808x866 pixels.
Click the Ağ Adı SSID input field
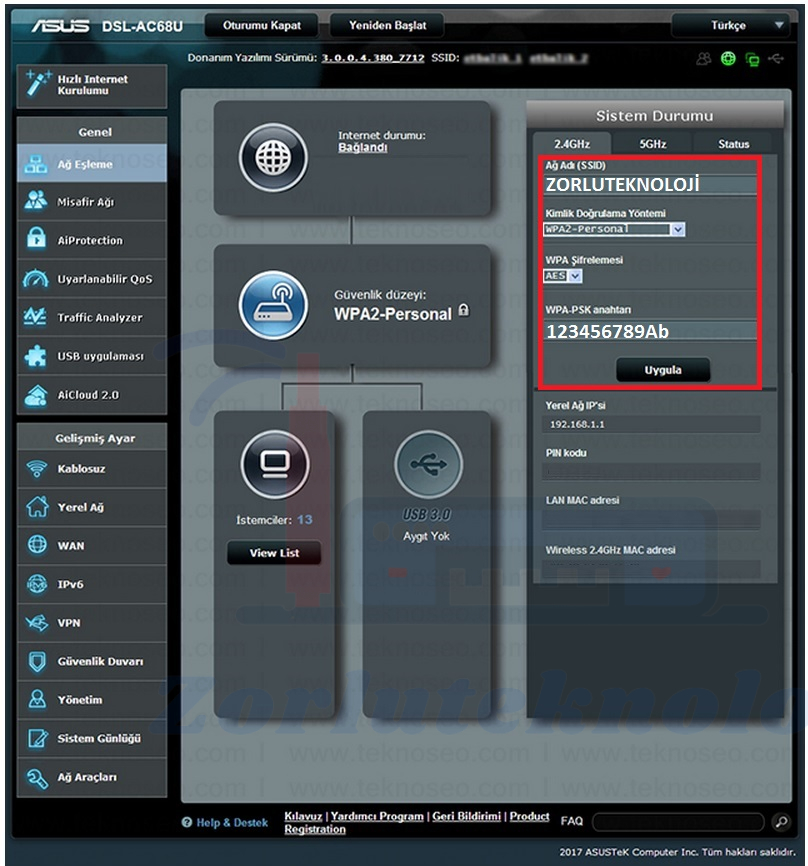point(650,185)
